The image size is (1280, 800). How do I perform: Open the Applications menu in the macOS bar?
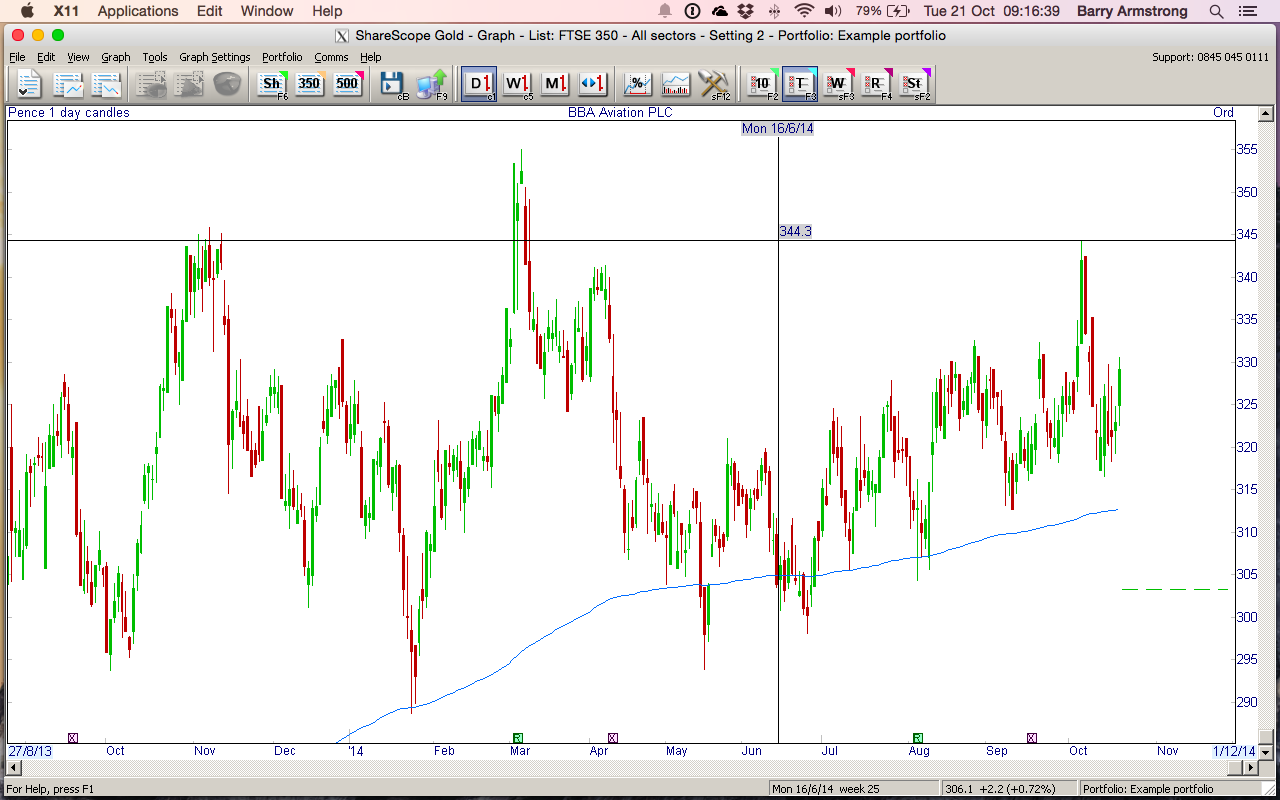point(138,11)
